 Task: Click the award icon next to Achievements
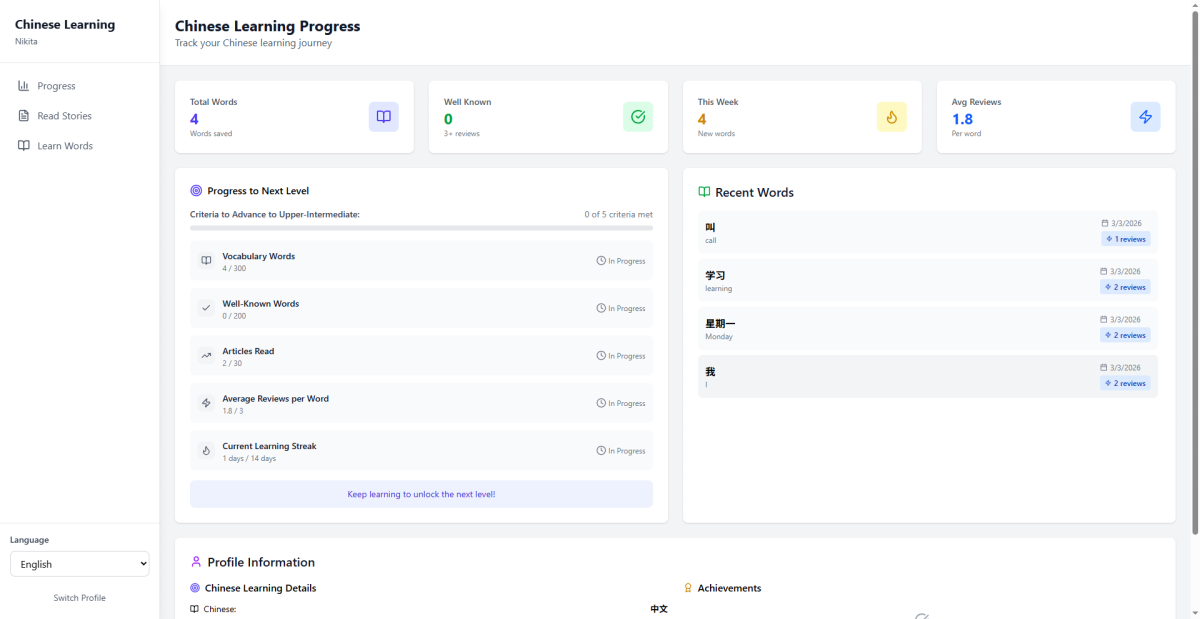click(688, 588)
